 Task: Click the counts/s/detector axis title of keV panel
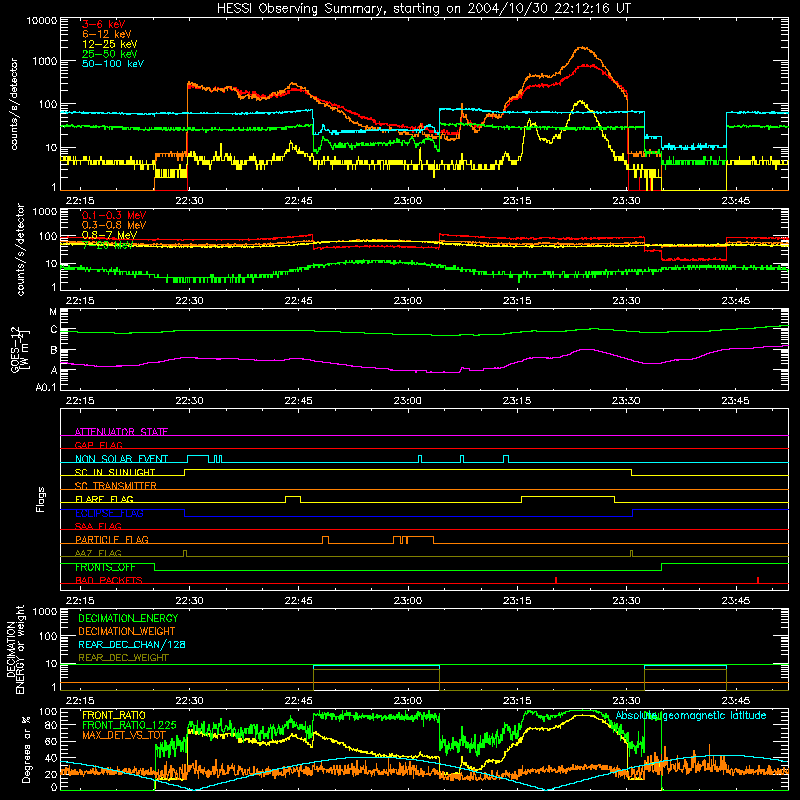tap(14, 104)
